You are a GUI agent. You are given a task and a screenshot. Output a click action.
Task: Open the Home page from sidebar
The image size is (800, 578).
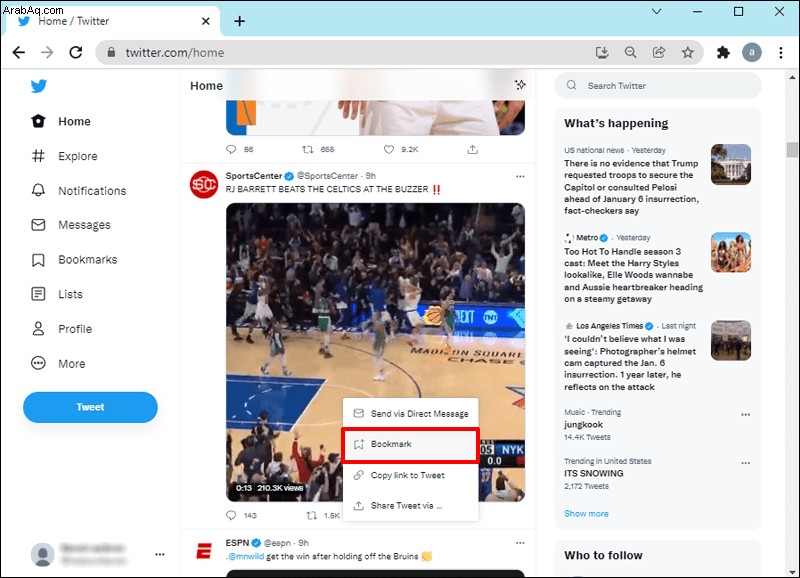[x=61, y=121]
